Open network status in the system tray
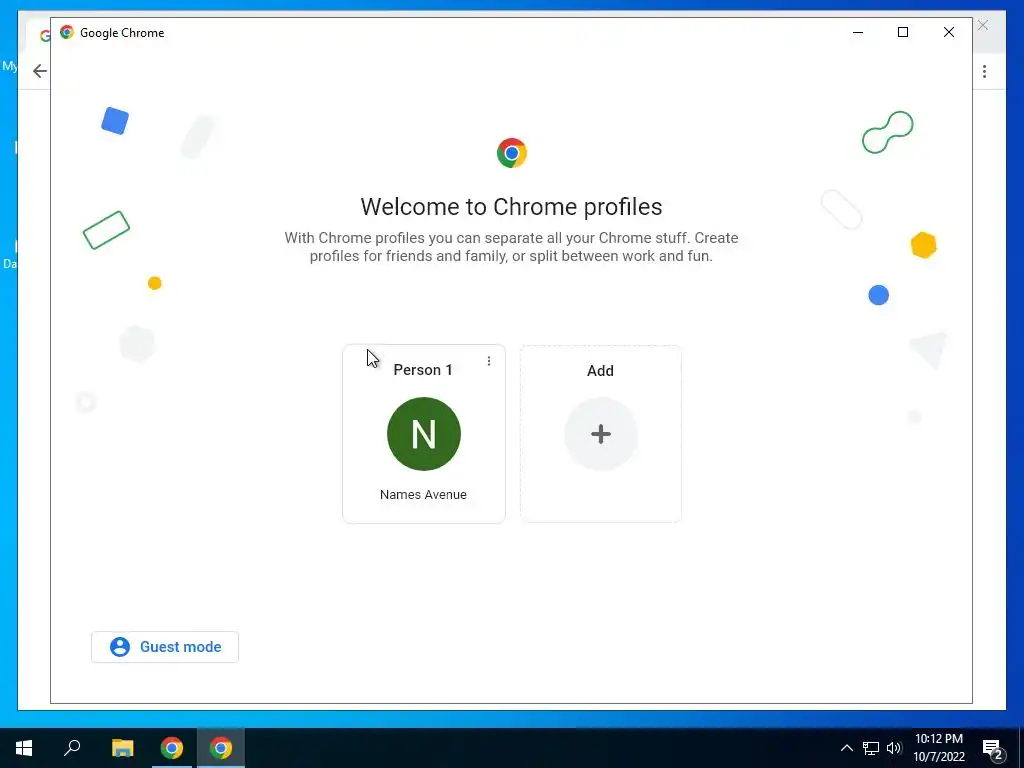This screenshot has height=768, width=1024. (871, 748)
